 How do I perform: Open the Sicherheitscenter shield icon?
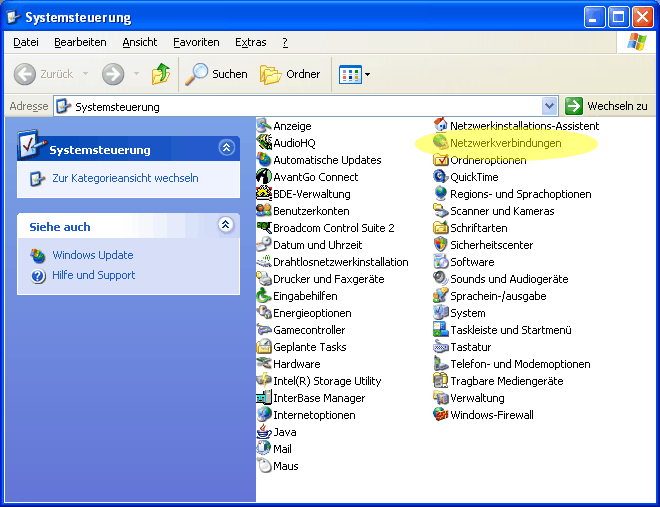tap(441, 244)
